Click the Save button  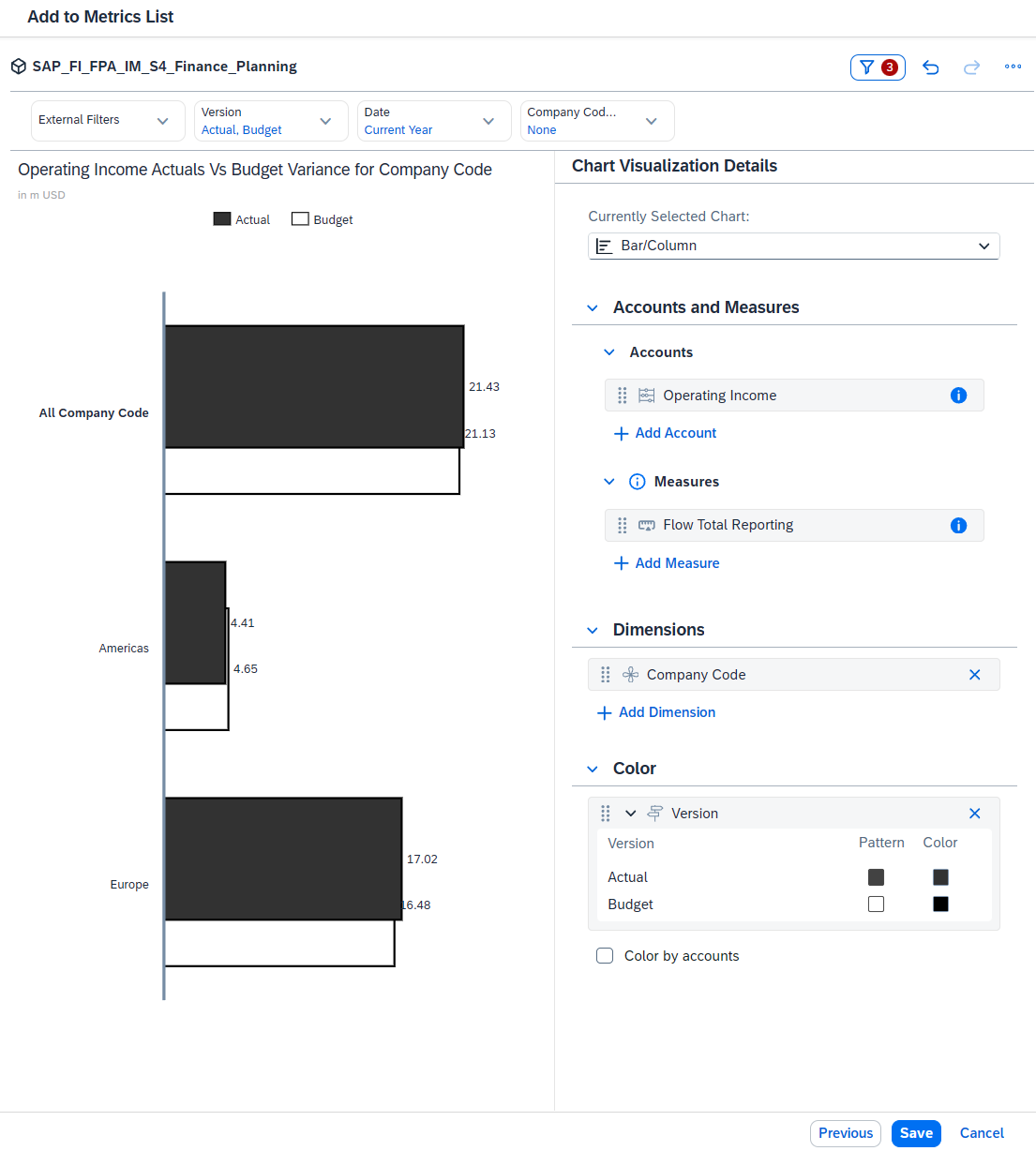916,1133
